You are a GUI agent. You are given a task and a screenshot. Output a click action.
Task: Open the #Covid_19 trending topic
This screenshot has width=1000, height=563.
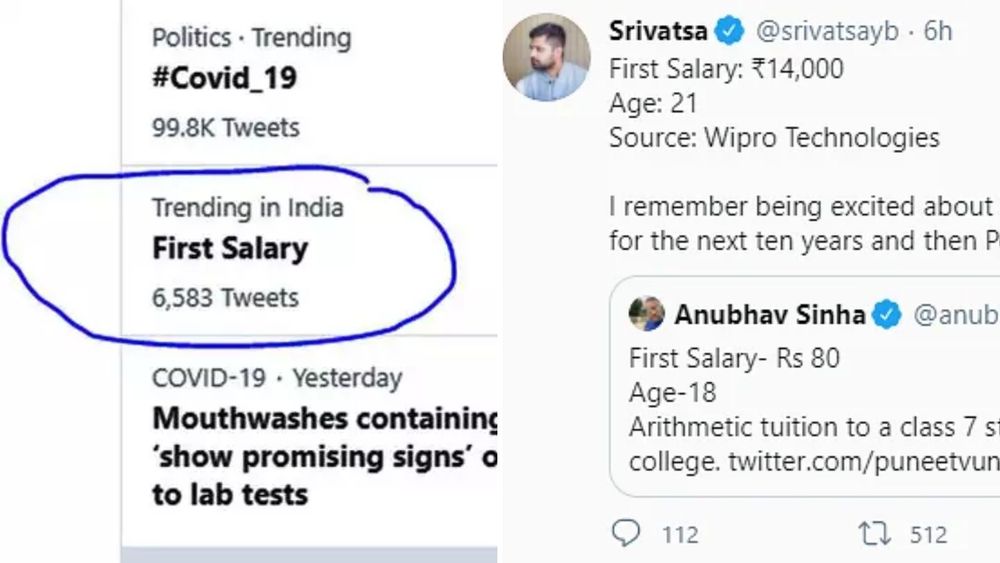pos(224,79)
